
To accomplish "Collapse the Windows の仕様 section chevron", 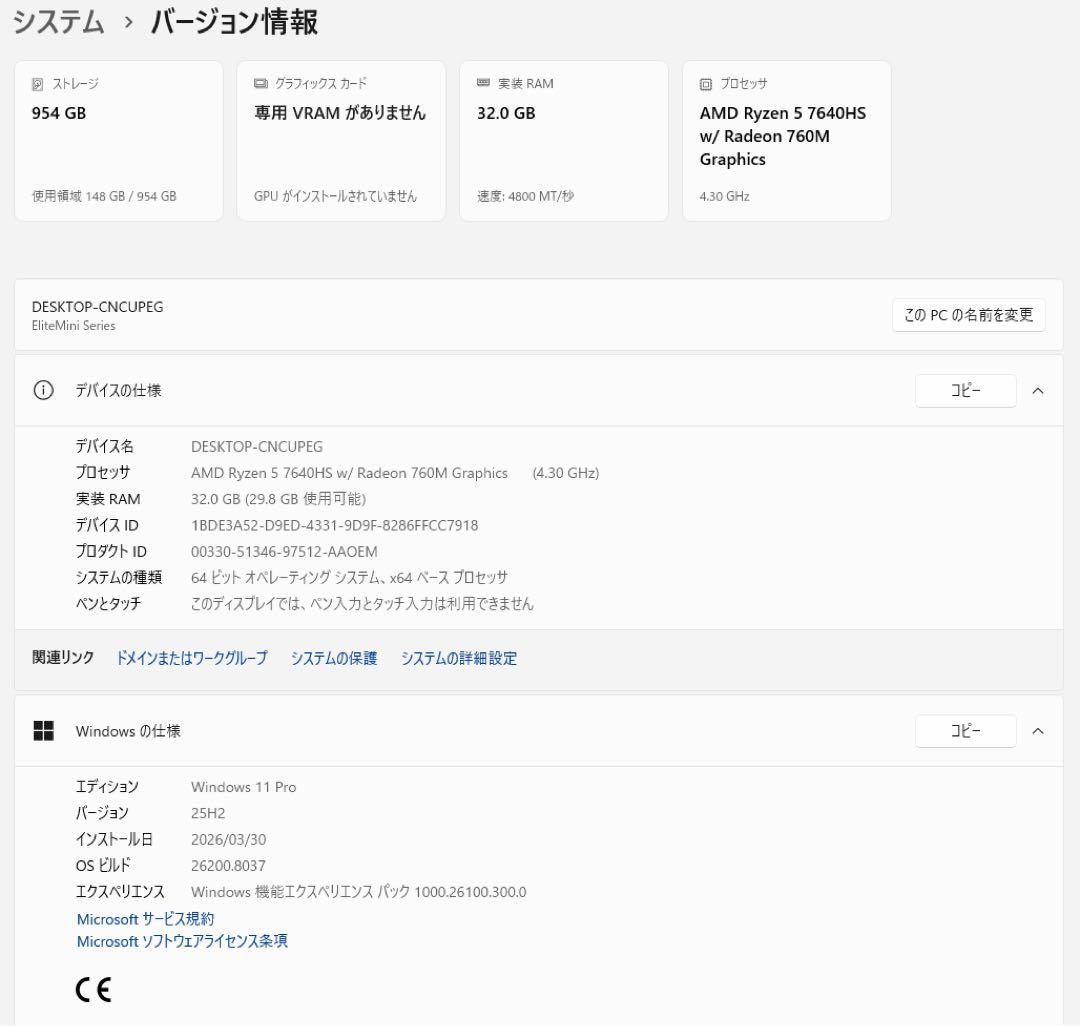I will pyautogui.click(x=1038, y=731).
